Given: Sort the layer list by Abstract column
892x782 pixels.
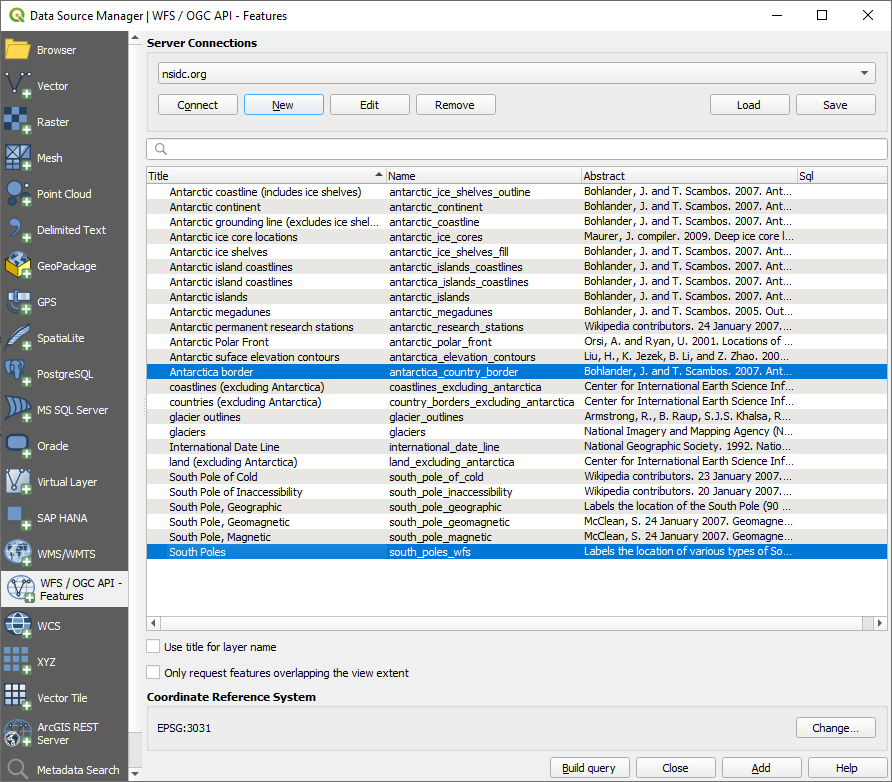Looking at the screenshot, I should tap(689, 176).
